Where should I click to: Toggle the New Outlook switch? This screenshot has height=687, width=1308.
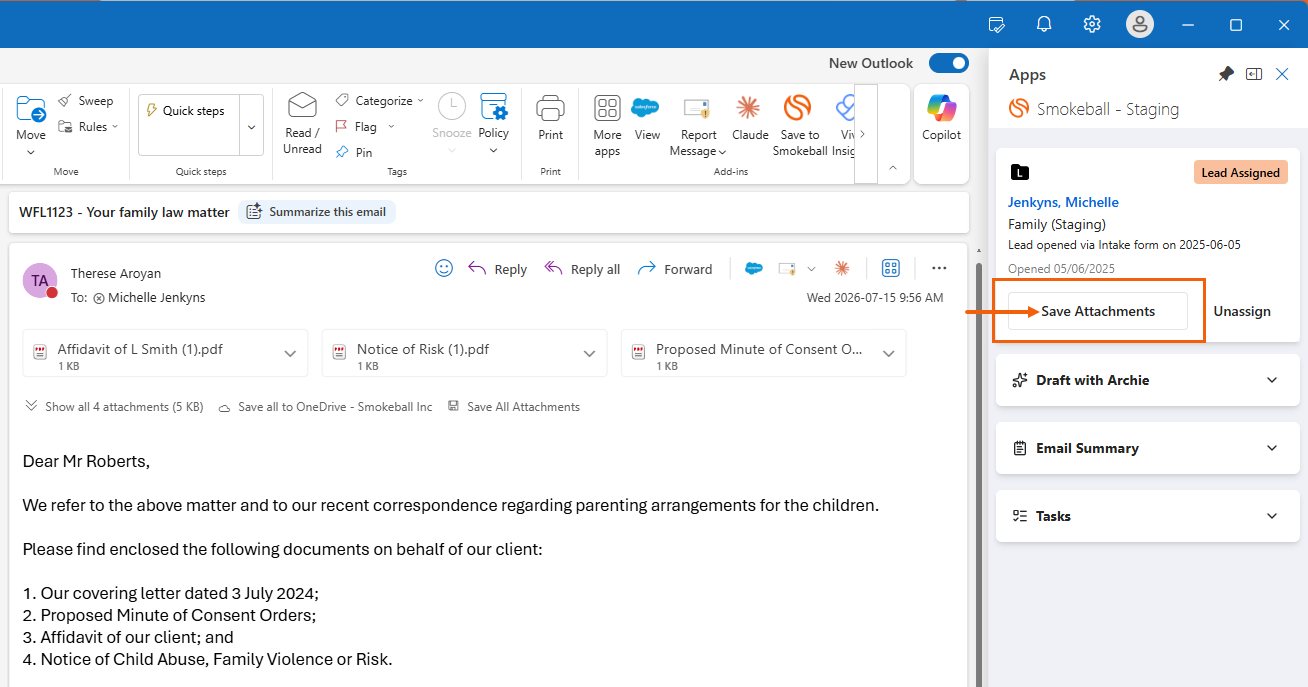click(x=948, y=63)
